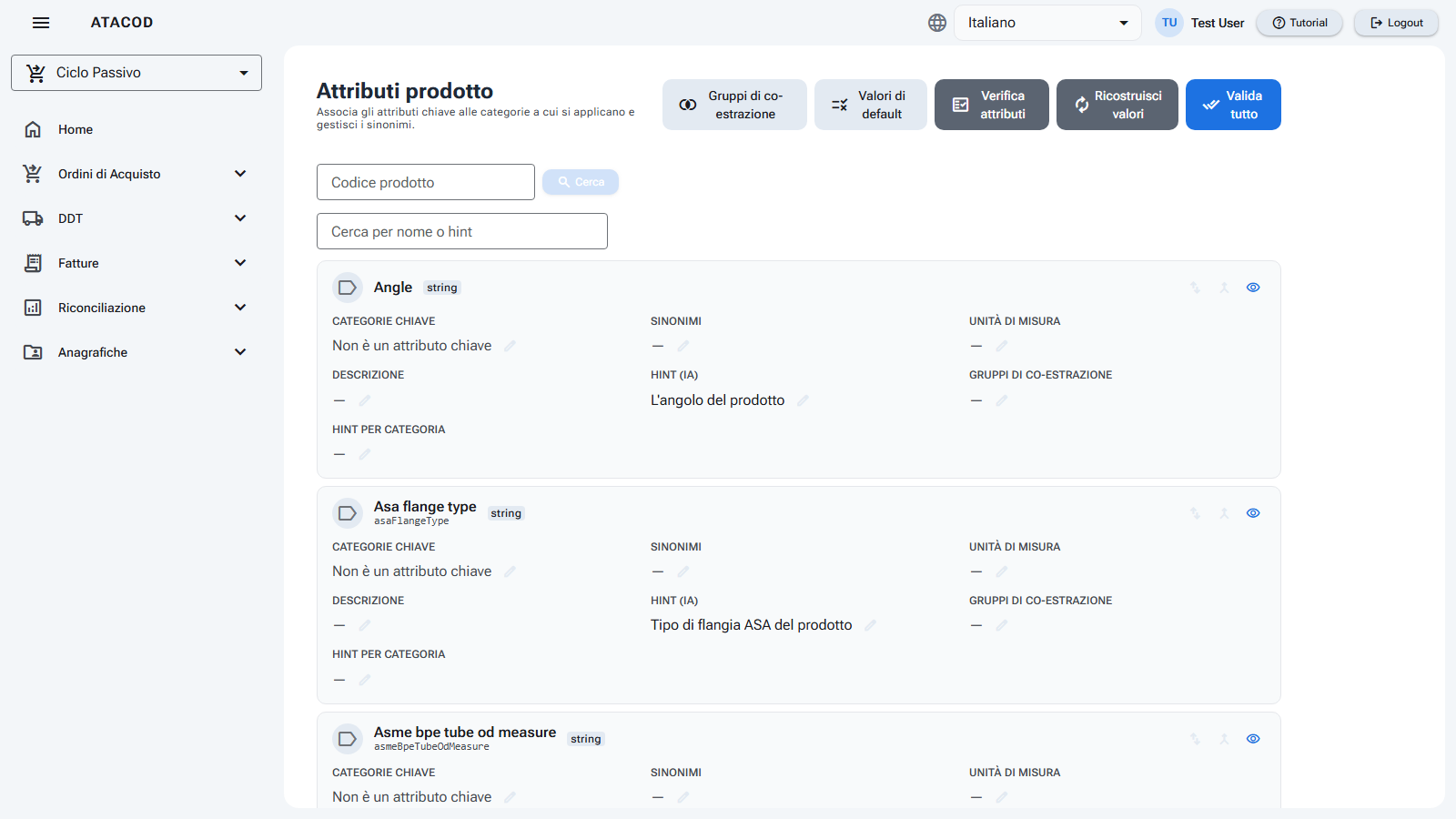This screenshot has height=819, width=1456.
Task: Click the swap arrows icon on Angle card
Action: coord(1195,288)
